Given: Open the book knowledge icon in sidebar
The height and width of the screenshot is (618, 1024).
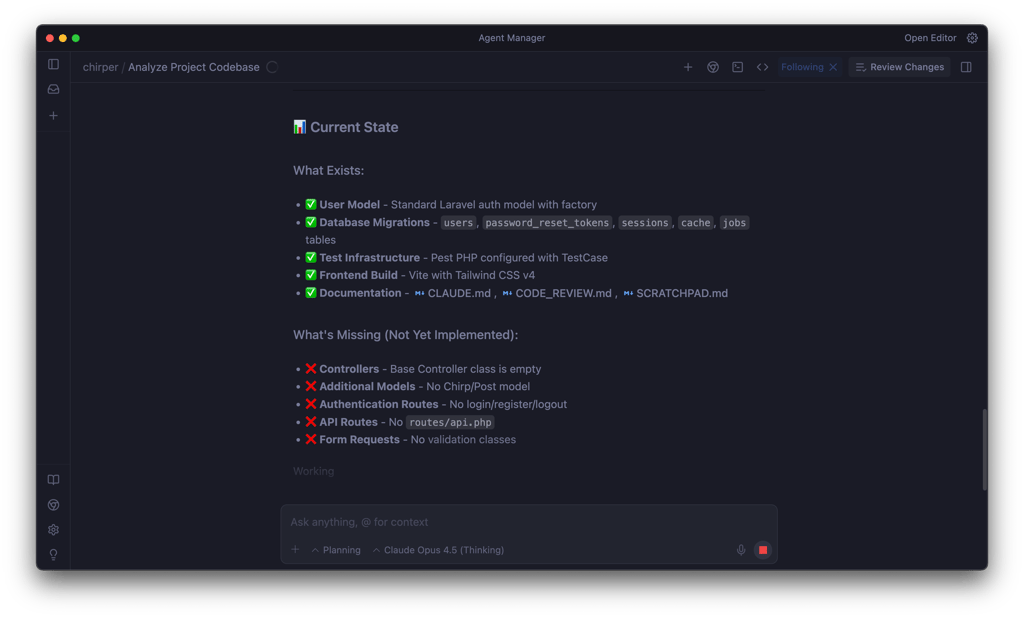Looking at the screenshot, I should click(x=54, y=480).
